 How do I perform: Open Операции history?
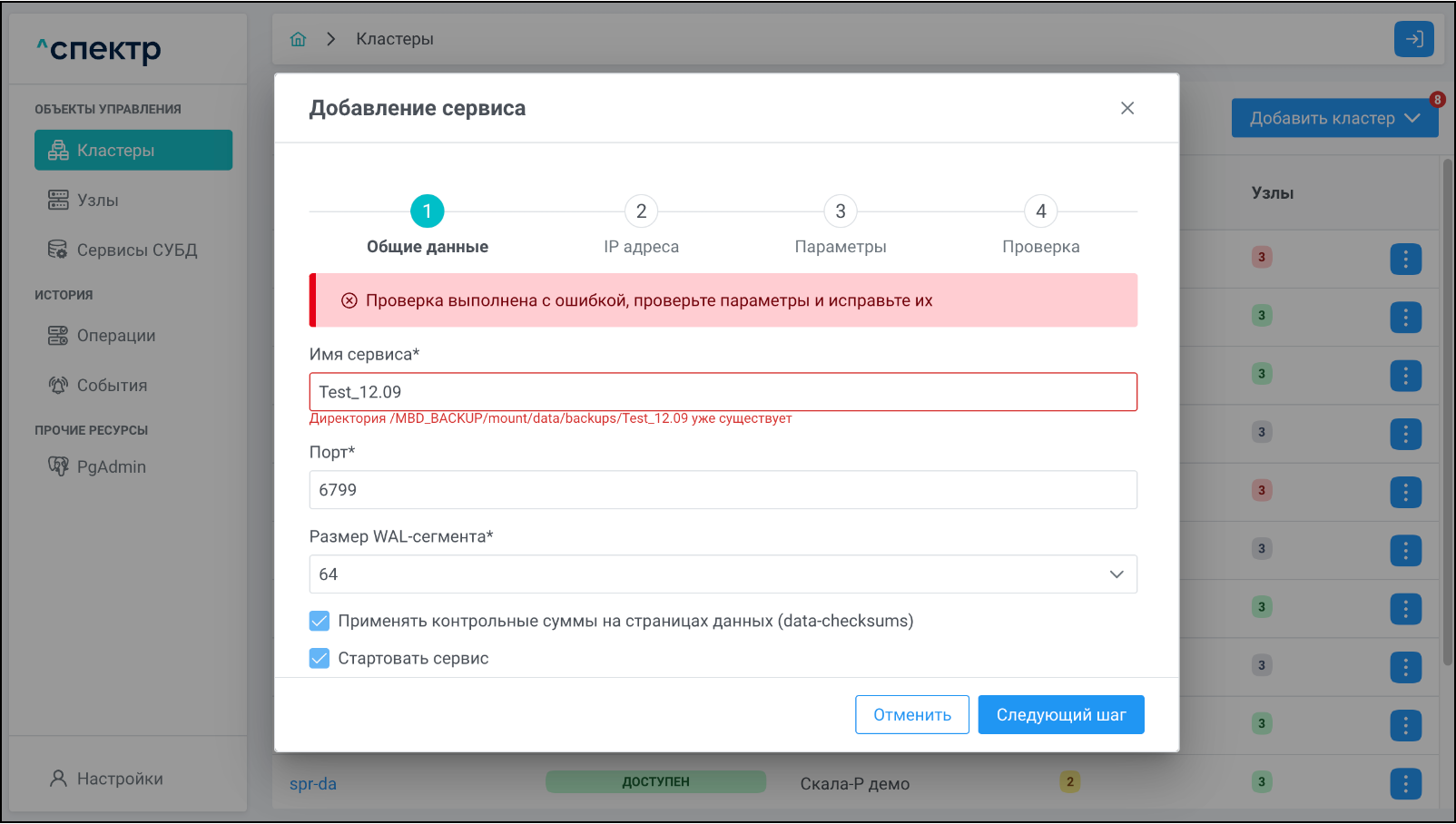click(x=115, y=336)
